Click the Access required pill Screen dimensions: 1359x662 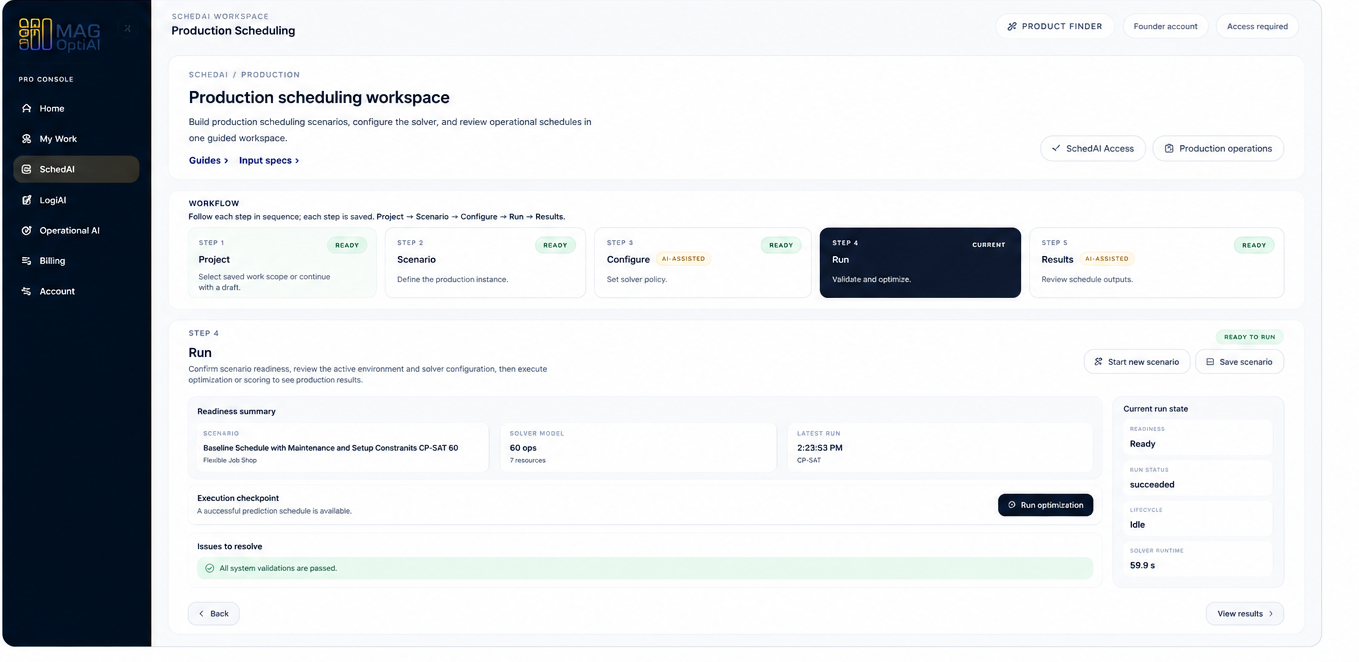click(x=1257, y=26)
